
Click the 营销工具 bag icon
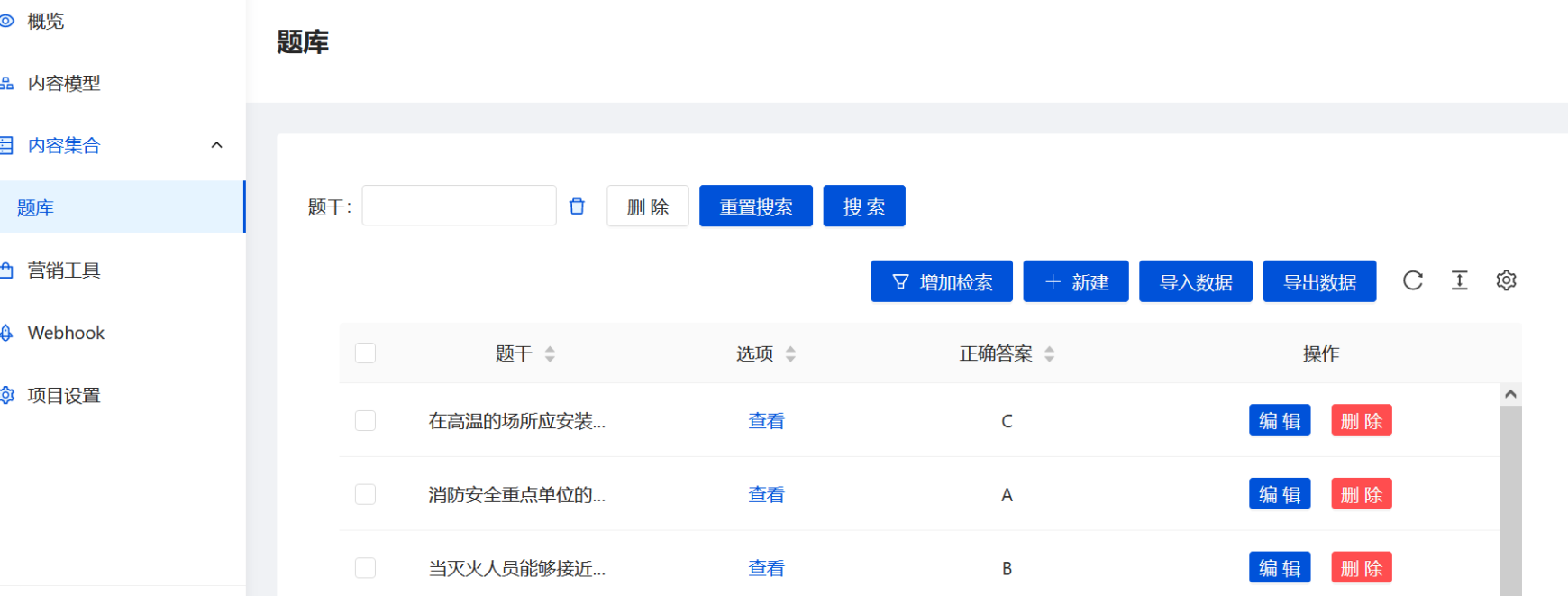point(6,270)
